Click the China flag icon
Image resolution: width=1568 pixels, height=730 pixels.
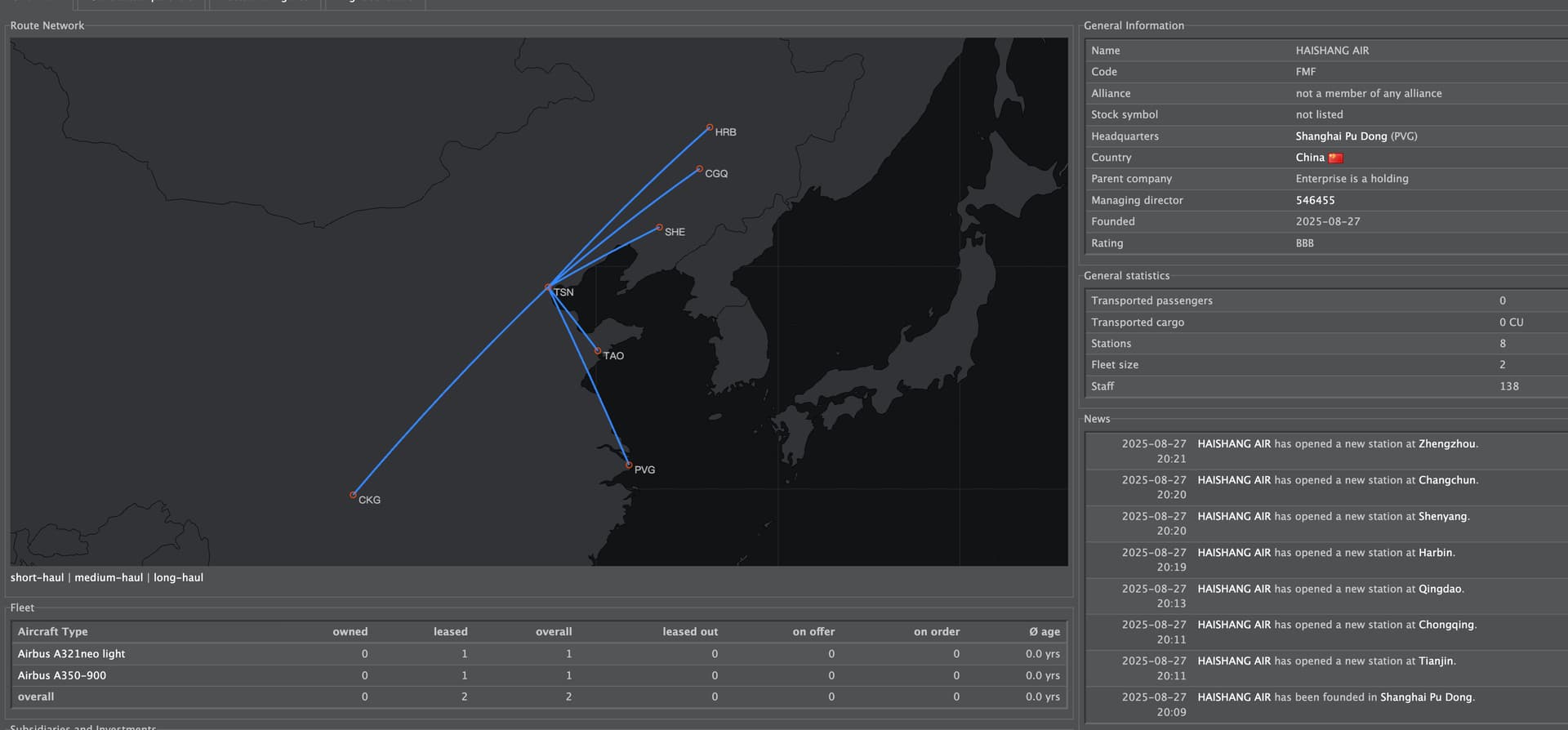[1335, 158]
